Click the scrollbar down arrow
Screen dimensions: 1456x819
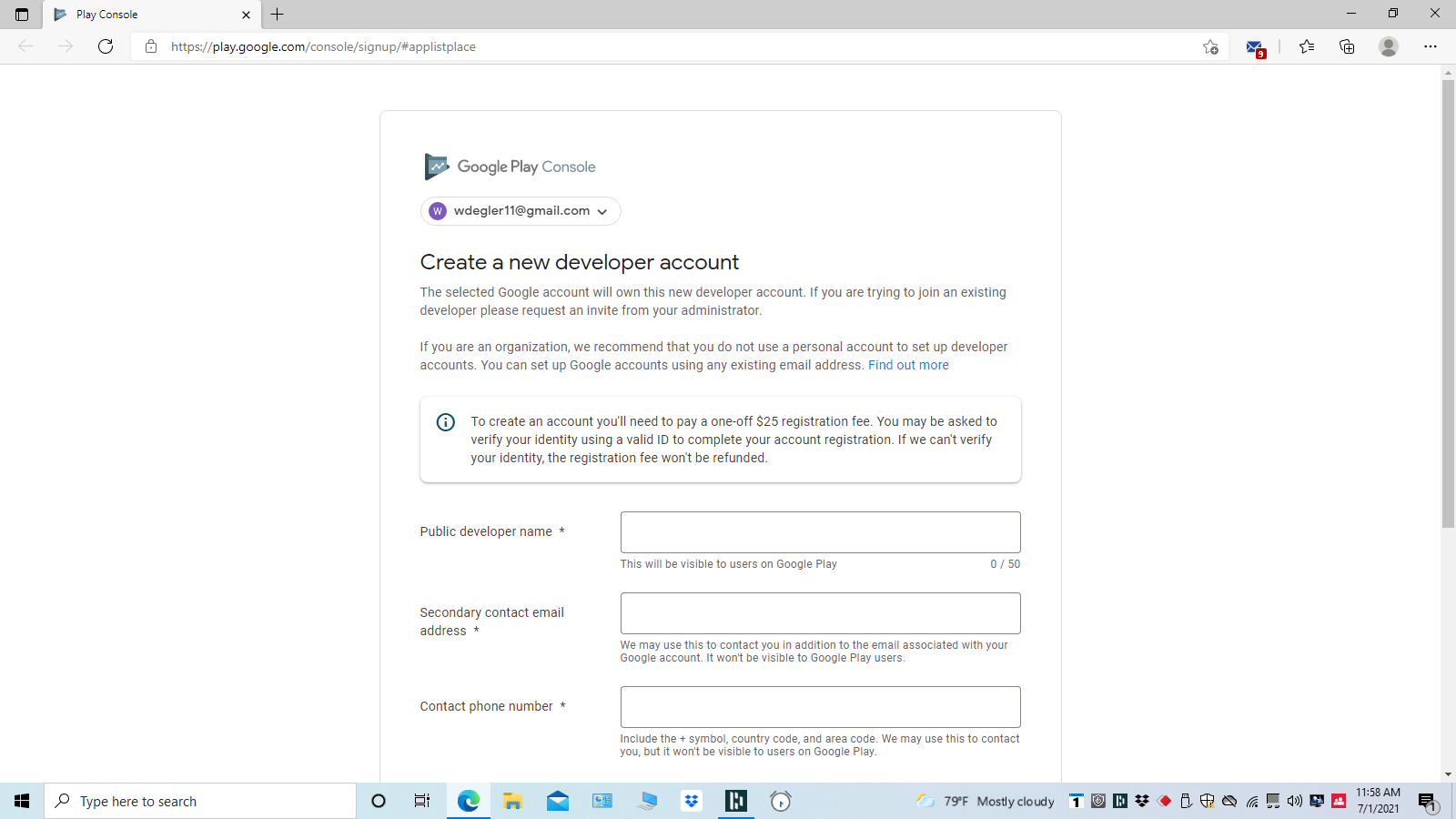[x=1448, y=774]
